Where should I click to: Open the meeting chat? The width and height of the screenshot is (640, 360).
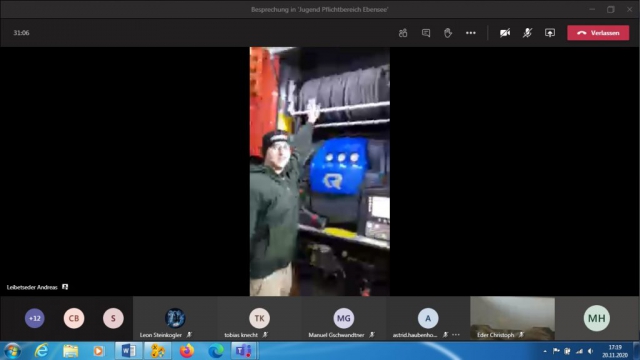coord(426,33)
